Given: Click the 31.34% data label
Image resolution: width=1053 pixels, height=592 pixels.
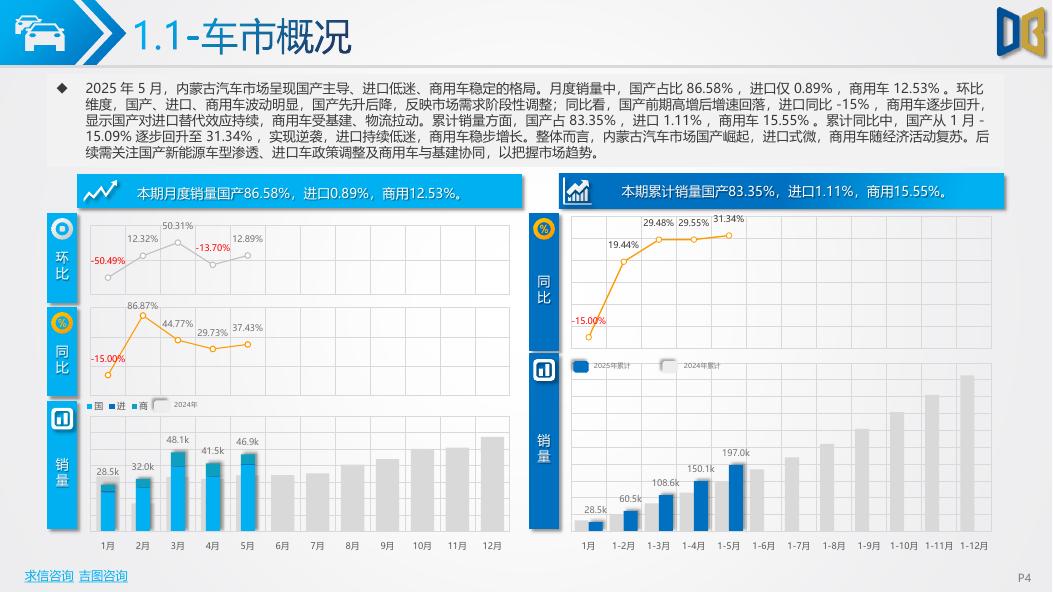Looking at the screenshot, I should pyautogui.click(x=729, y=219).
